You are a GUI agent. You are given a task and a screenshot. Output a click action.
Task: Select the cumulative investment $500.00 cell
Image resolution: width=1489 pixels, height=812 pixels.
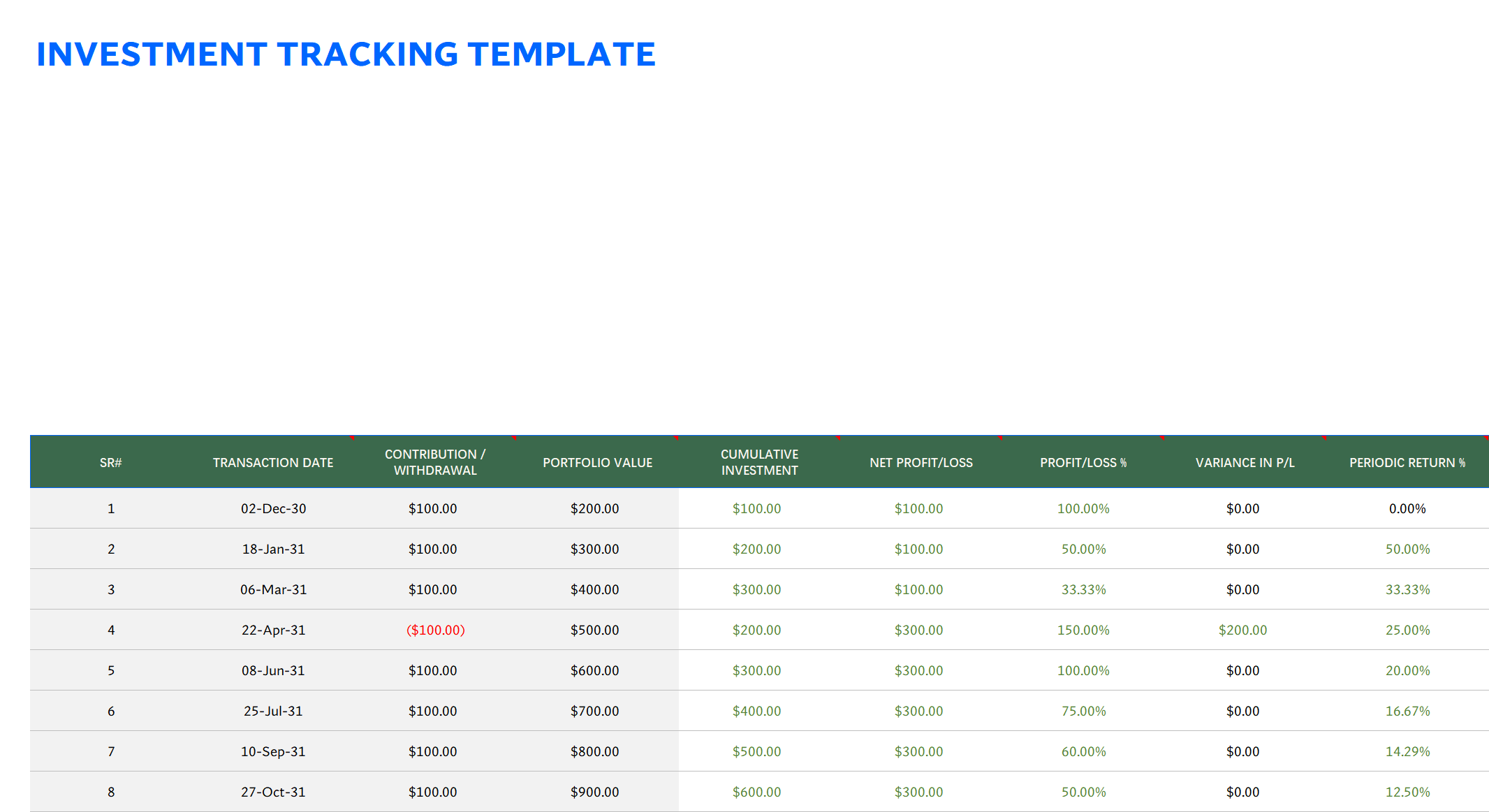[x=759, y=751]
